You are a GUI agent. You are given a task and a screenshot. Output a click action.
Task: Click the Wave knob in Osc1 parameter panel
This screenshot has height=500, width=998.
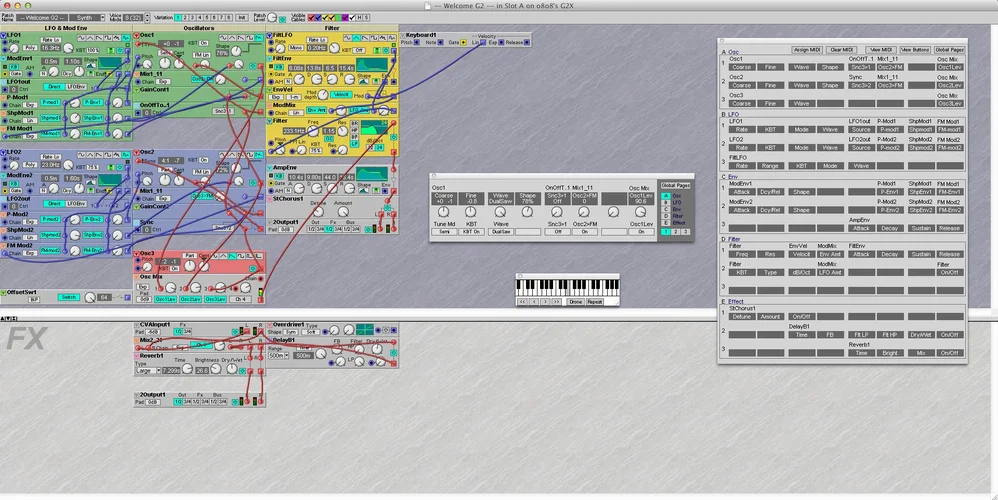(x=500, y=213)
